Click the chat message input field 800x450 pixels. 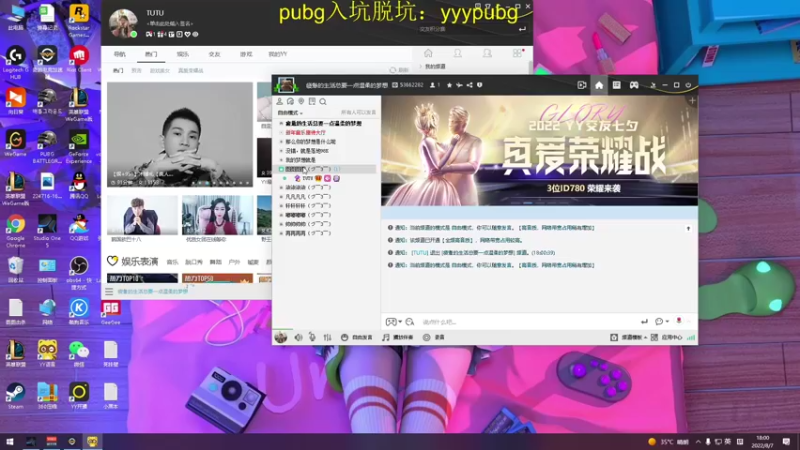click(526, 322)
